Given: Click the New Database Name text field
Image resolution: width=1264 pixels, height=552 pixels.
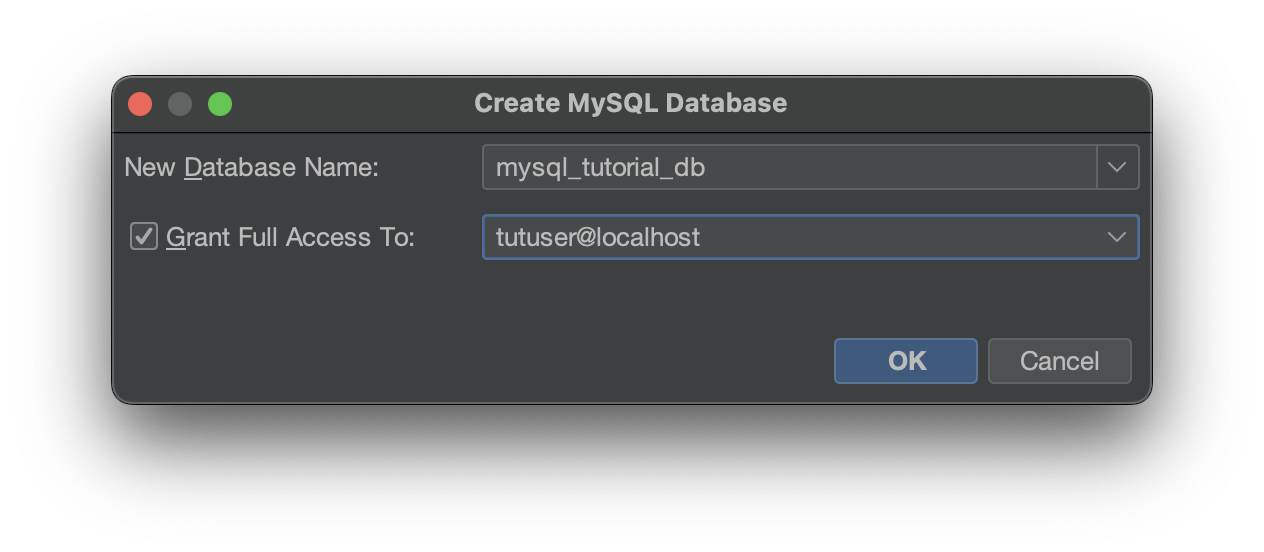Looking at the screenshot, I should (790, 167).
